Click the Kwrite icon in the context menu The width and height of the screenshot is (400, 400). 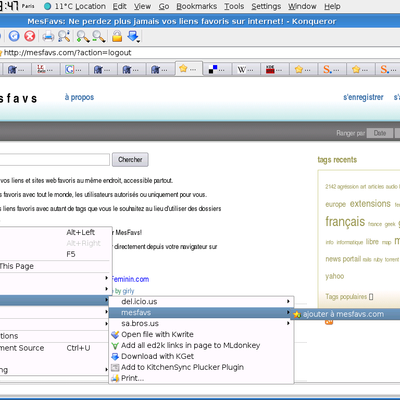point(115,335)
